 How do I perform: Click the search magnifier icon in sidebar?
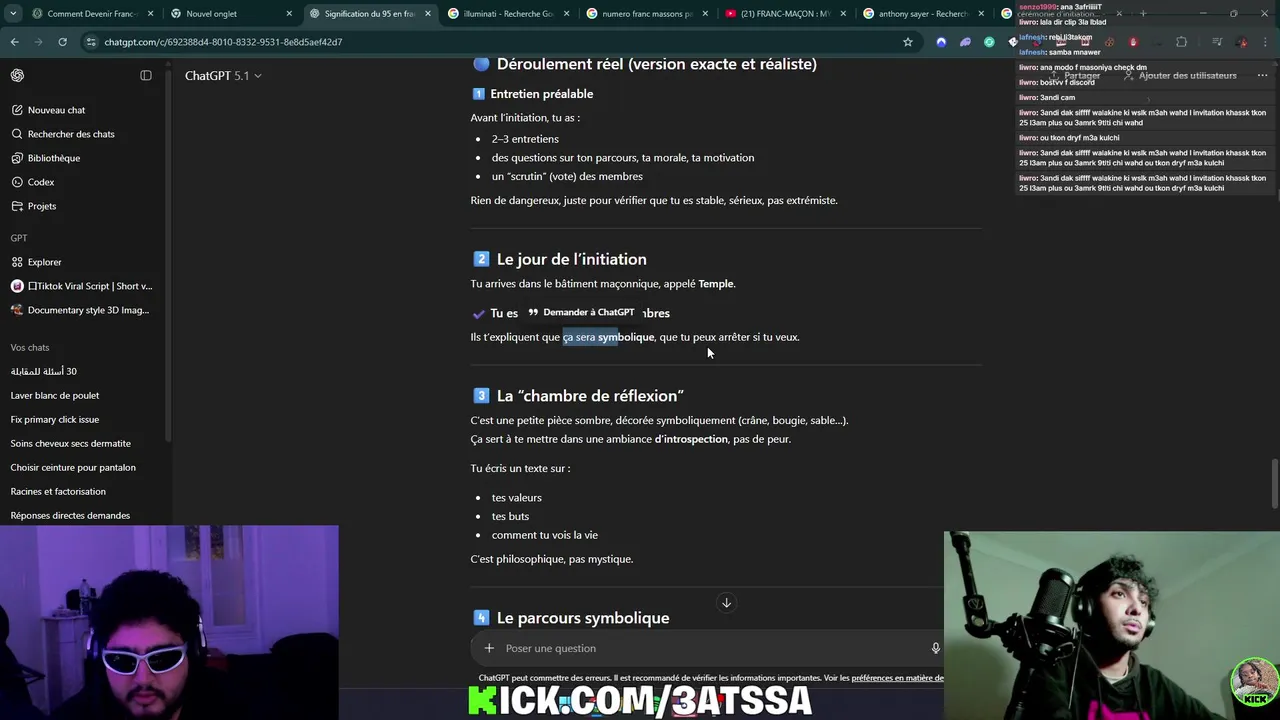[17, 134]
